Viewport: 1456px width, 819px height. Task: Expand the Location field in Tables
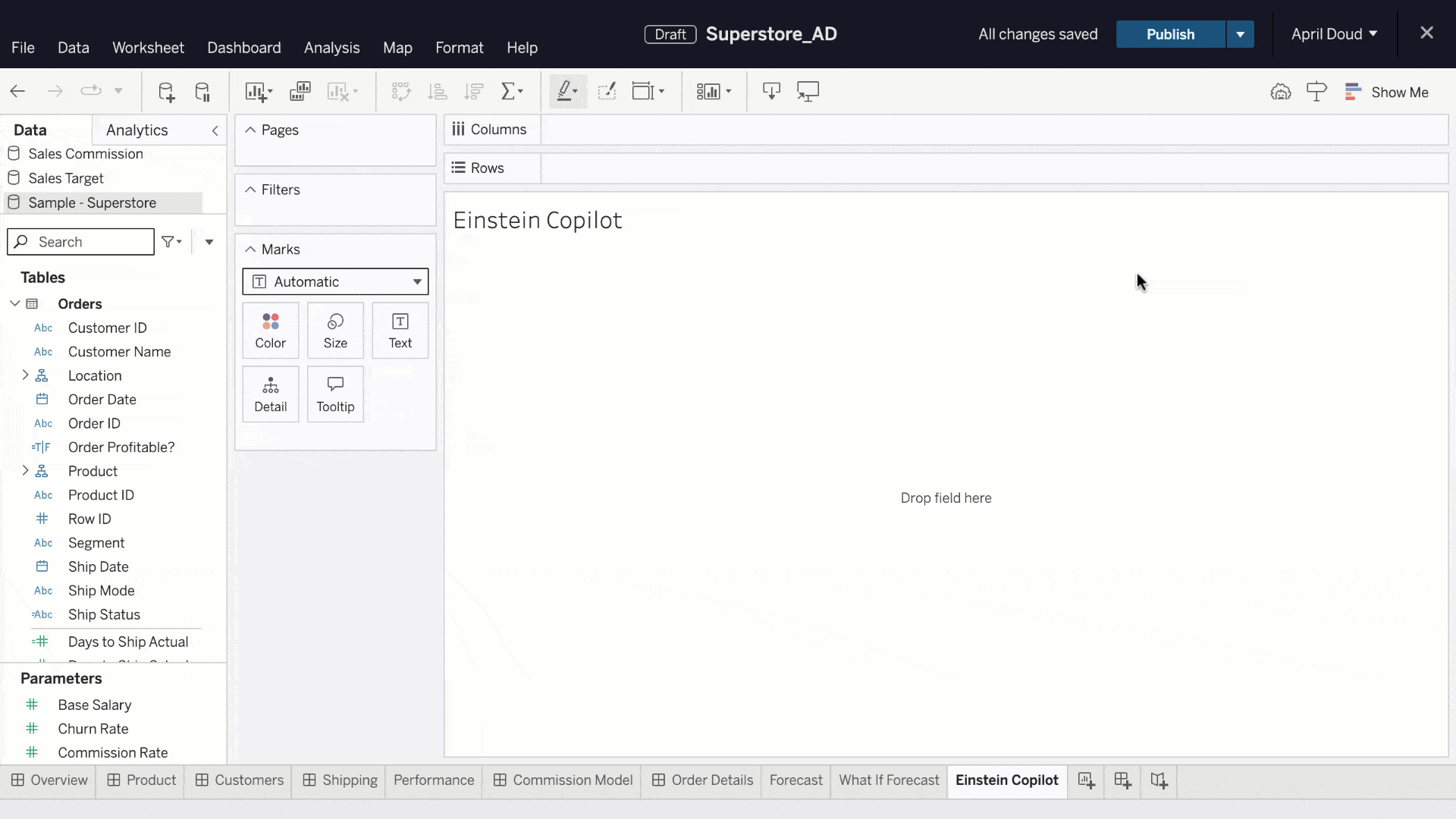click(25, 375)
